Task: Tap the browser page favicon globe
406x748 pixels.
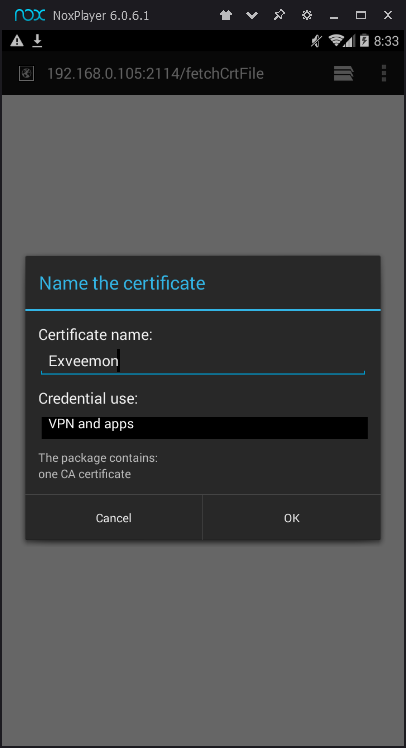Action: (x=26, y=73)
